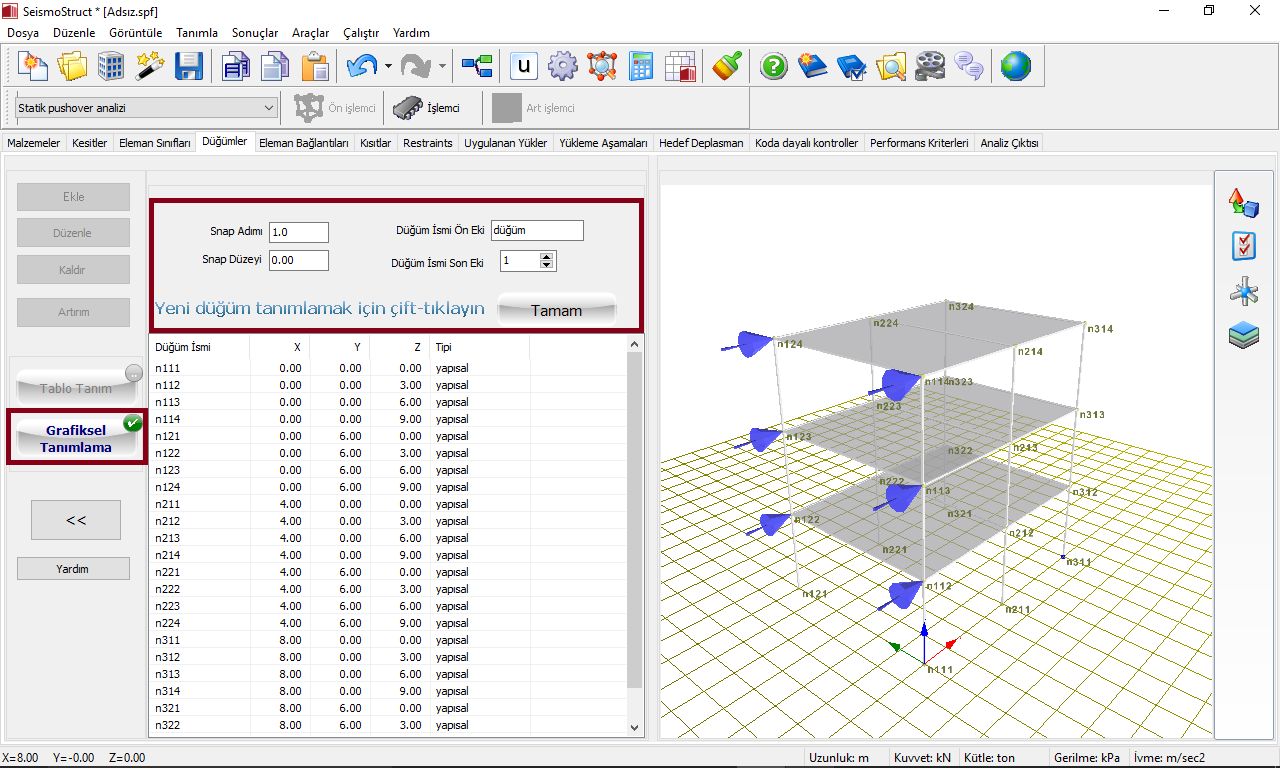The height and width of the screenshot is (768, 1280).
Task: Click the layers icon in side panel
Action: [1243, 336]
